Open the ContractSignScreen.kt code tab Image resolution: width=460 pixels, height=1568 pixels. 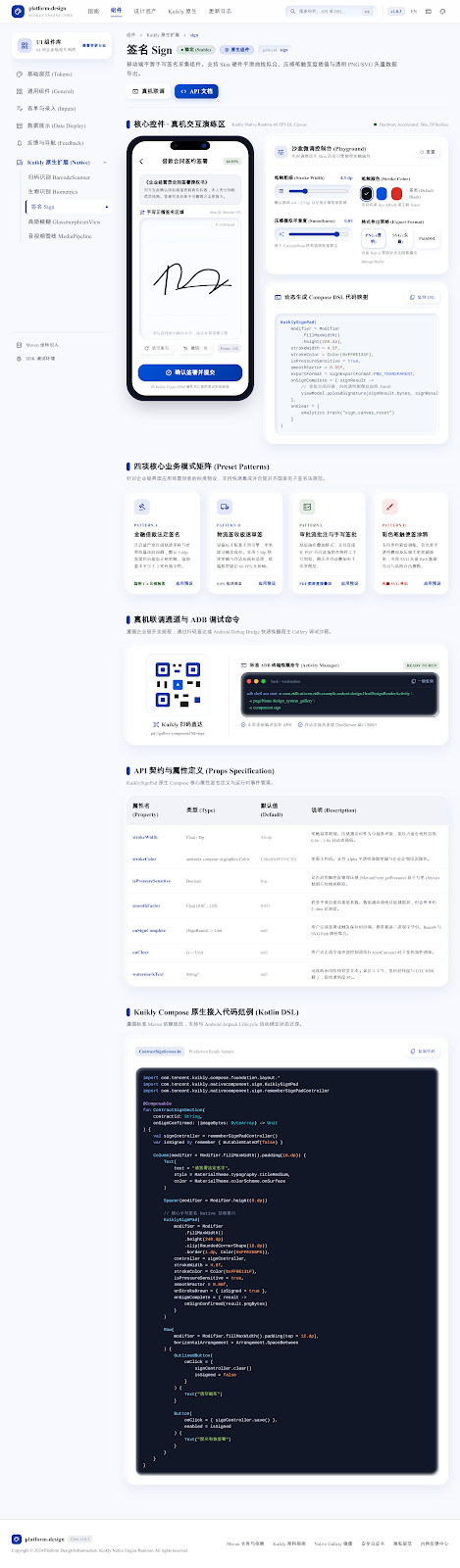[x=159, y=1052]
